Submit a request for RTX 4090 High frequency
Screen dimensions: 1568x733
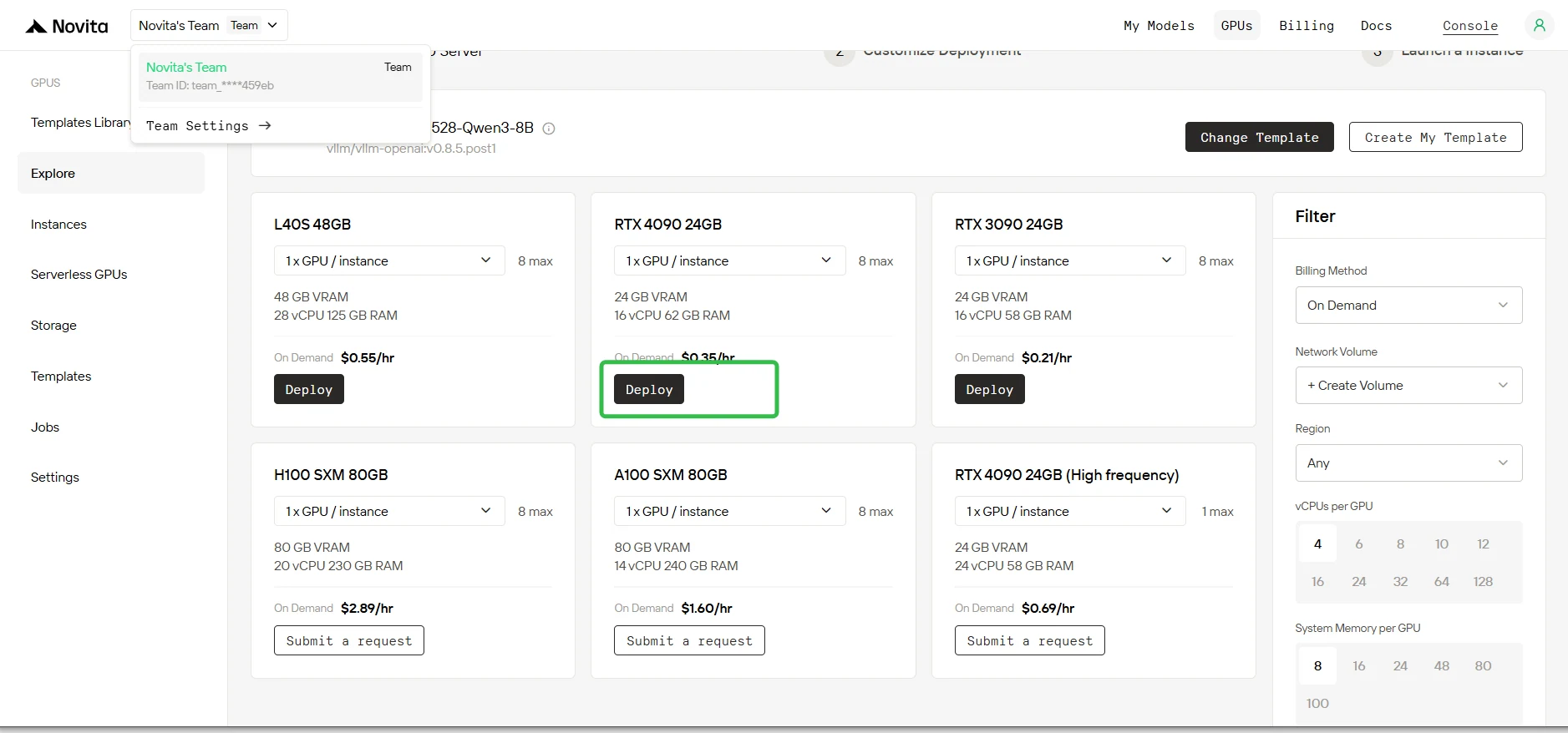pos(1030,640)
